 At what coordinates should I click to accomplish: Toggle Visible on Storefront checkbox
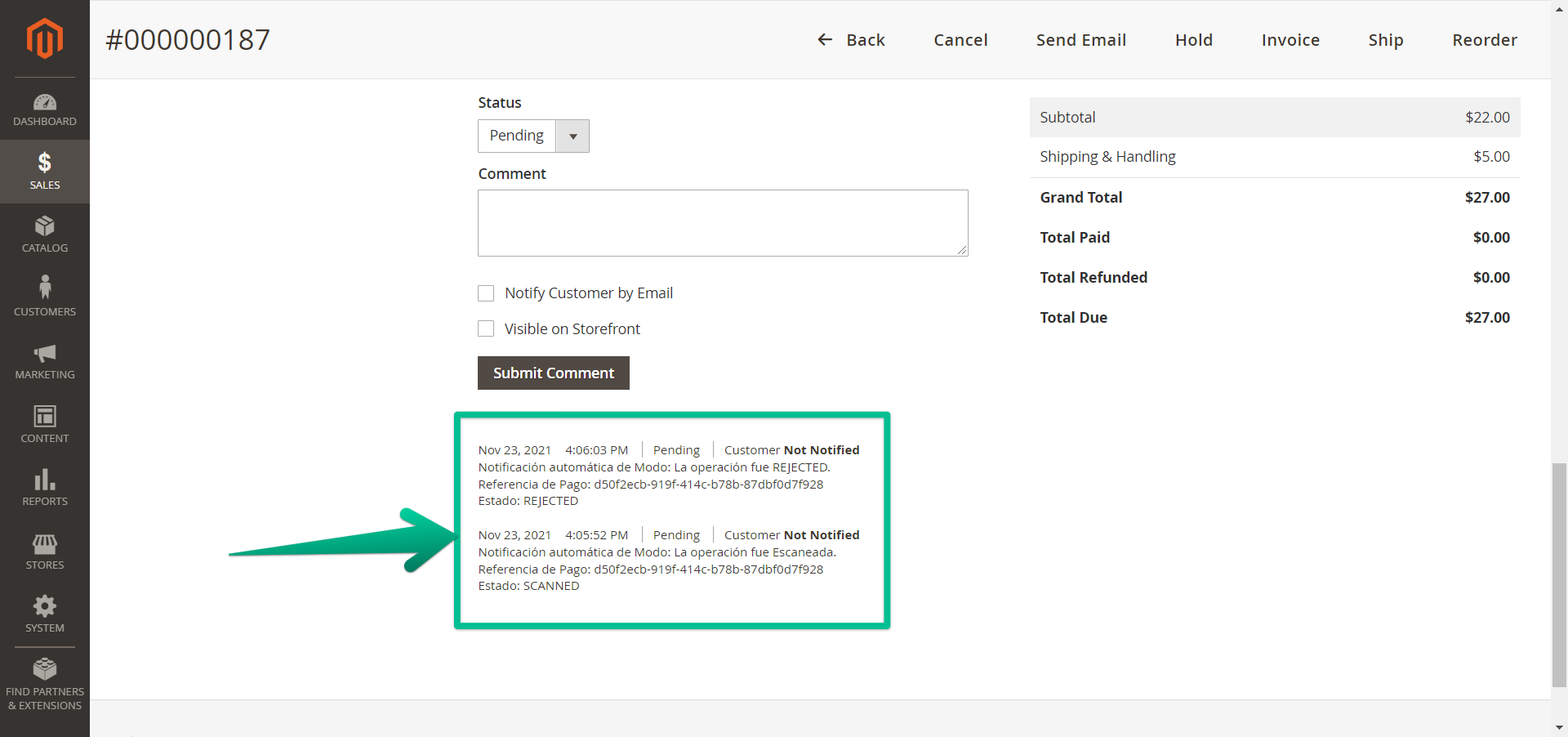pyautogui.click(x=486, y=328)
